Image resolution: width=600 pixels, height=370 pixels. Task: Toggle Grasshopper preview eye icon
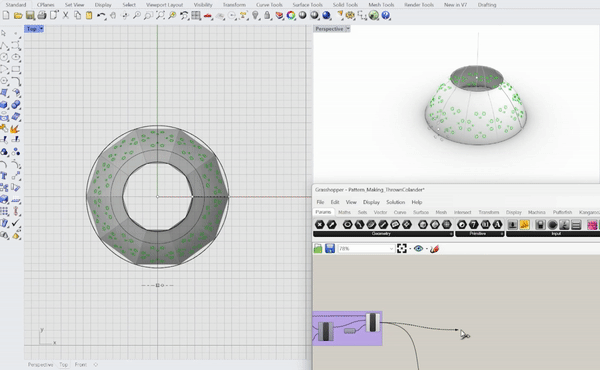418,249
